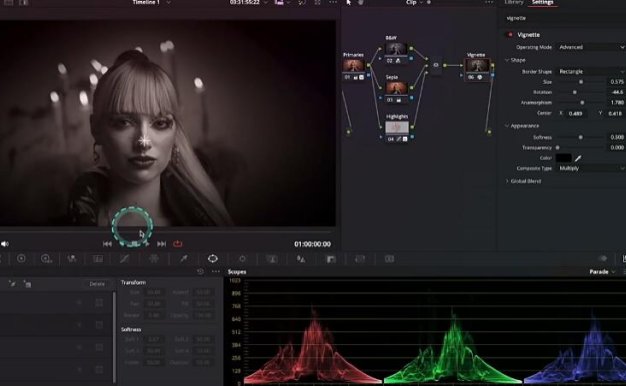Viewport: 626px width, 386px height.
Task: Open the Sizing palette icon
Action: coord(360,259)
